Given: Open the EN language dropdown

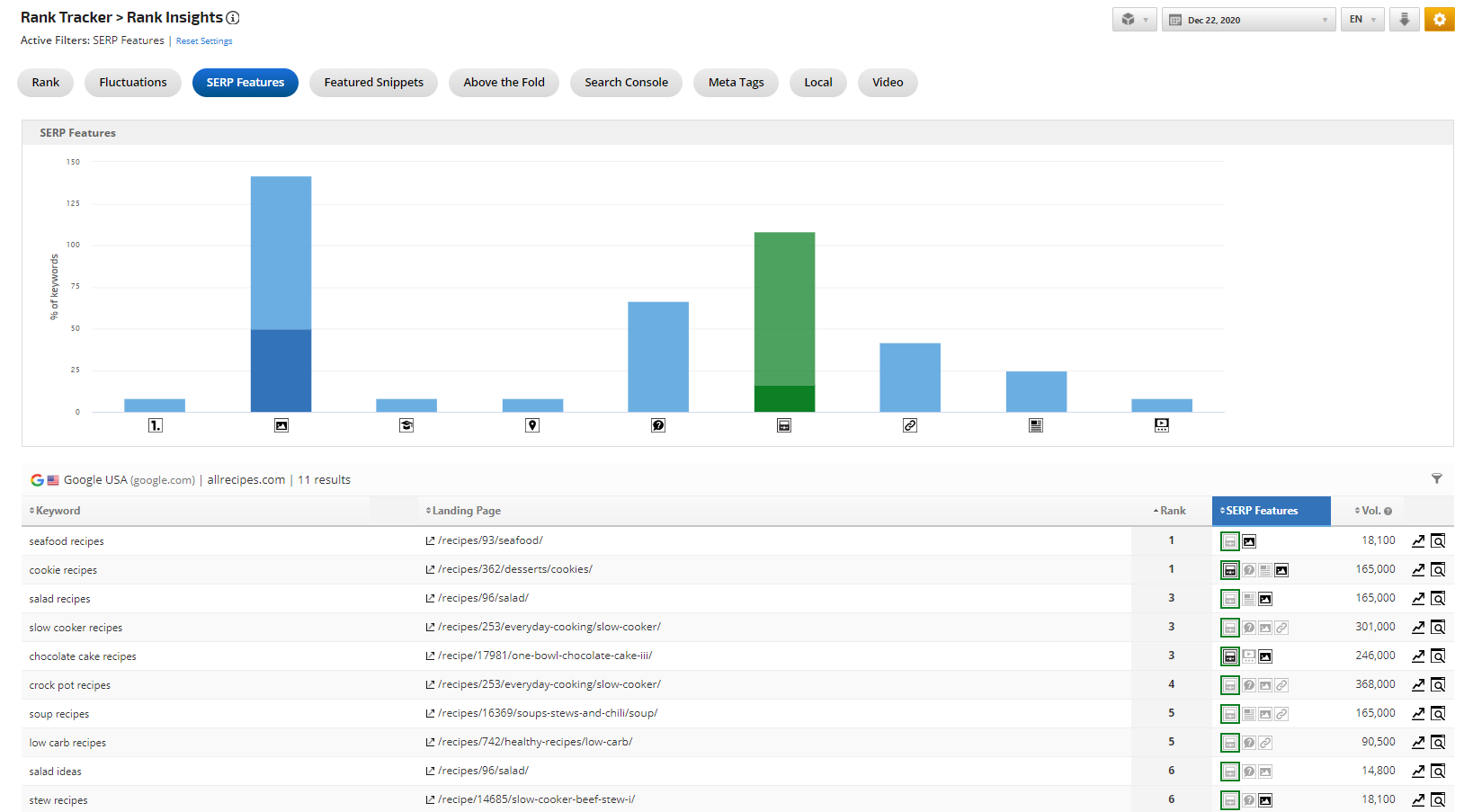Looking at the screenshot, I should click(x=1362, y=20).
